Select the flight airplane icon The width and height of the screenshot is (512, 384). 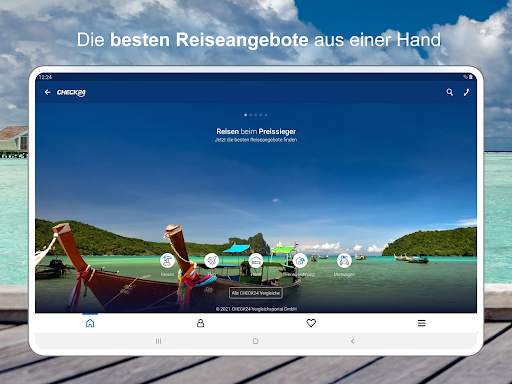211,260
